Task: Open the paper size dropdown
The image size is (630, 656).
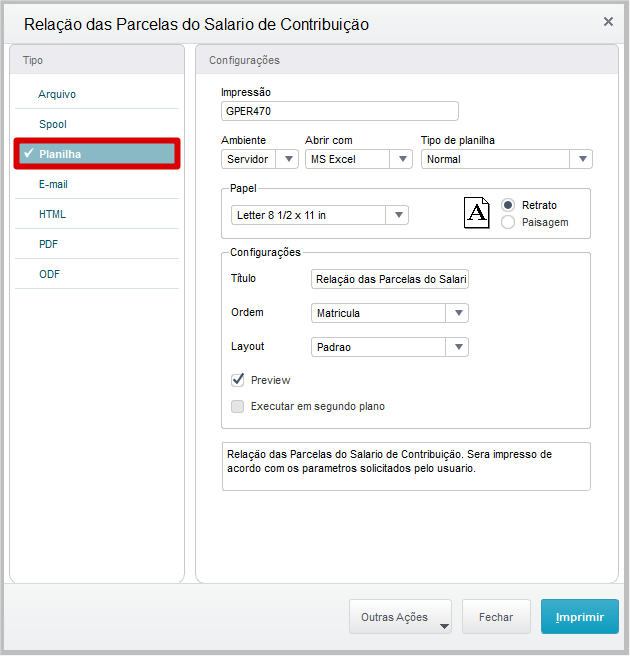Action: tap(320, 215)
